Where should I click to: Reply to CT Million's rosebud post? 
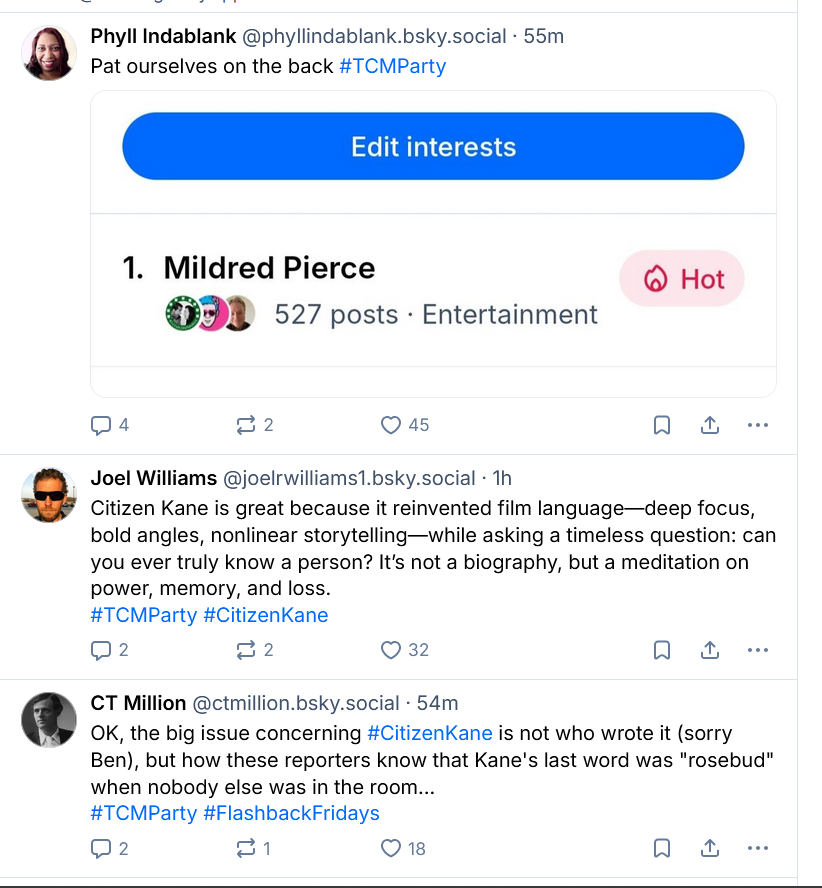pos(101,848)
